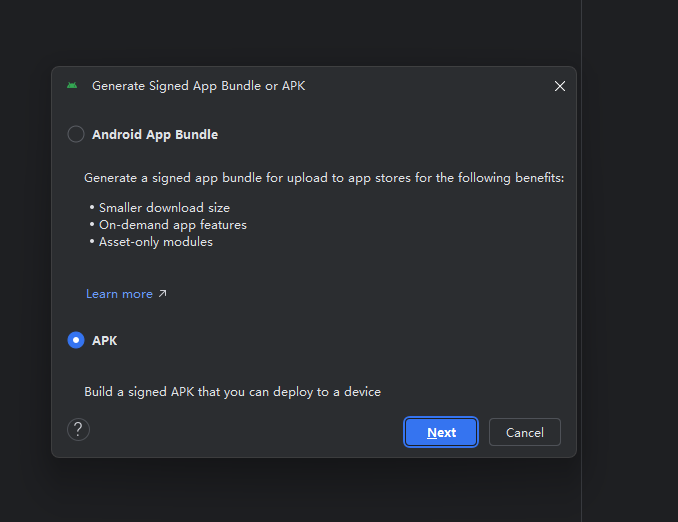
Task: Click the dialog title bar text
Action: pyautogui.click(x=198, y=86)
